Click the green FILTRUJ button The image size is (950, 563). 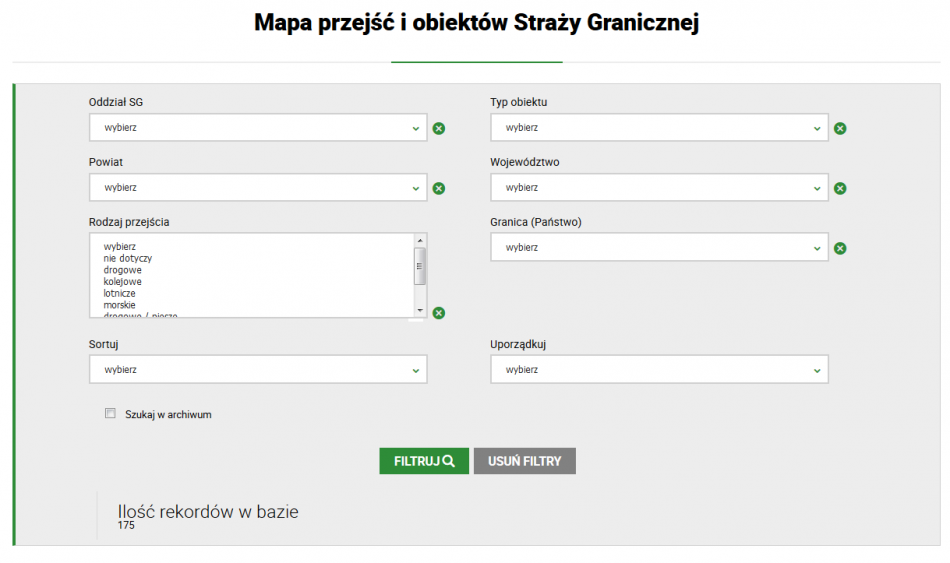pyautogui.click(x=424, y=461)
